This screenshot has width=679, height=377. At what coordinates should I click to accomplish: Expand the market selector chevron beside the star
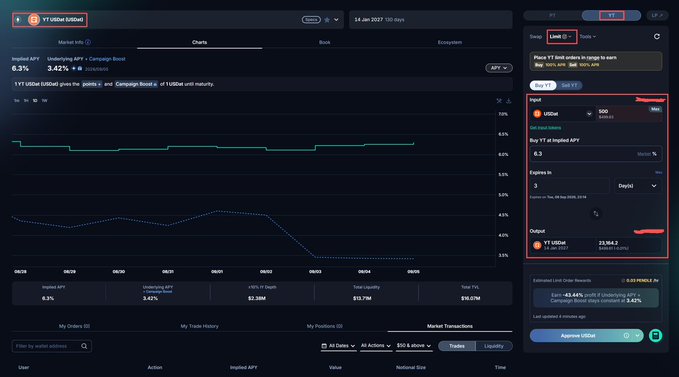pyautogui.click(x=336, y=20)
